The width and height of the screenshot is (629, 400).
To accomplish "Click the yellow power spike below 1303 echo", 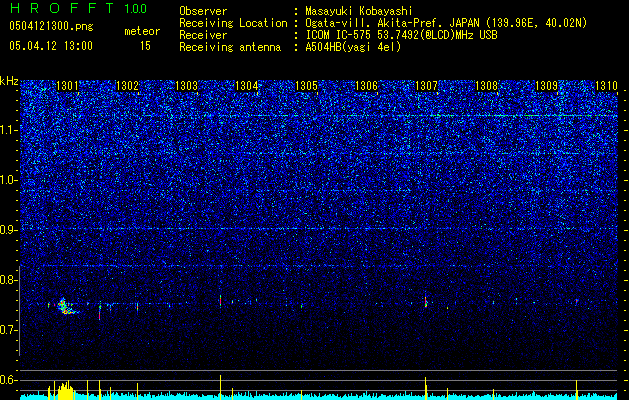I will 220,385.
